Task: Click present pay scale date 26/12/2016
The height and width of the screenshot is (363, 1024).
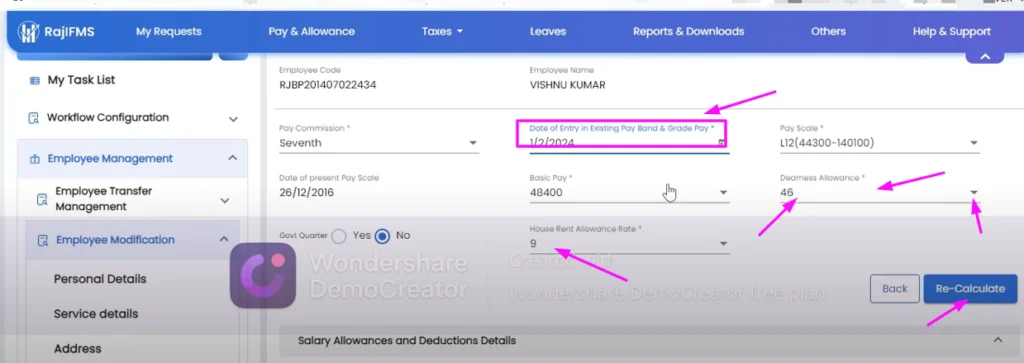Action: coord(306,193)
